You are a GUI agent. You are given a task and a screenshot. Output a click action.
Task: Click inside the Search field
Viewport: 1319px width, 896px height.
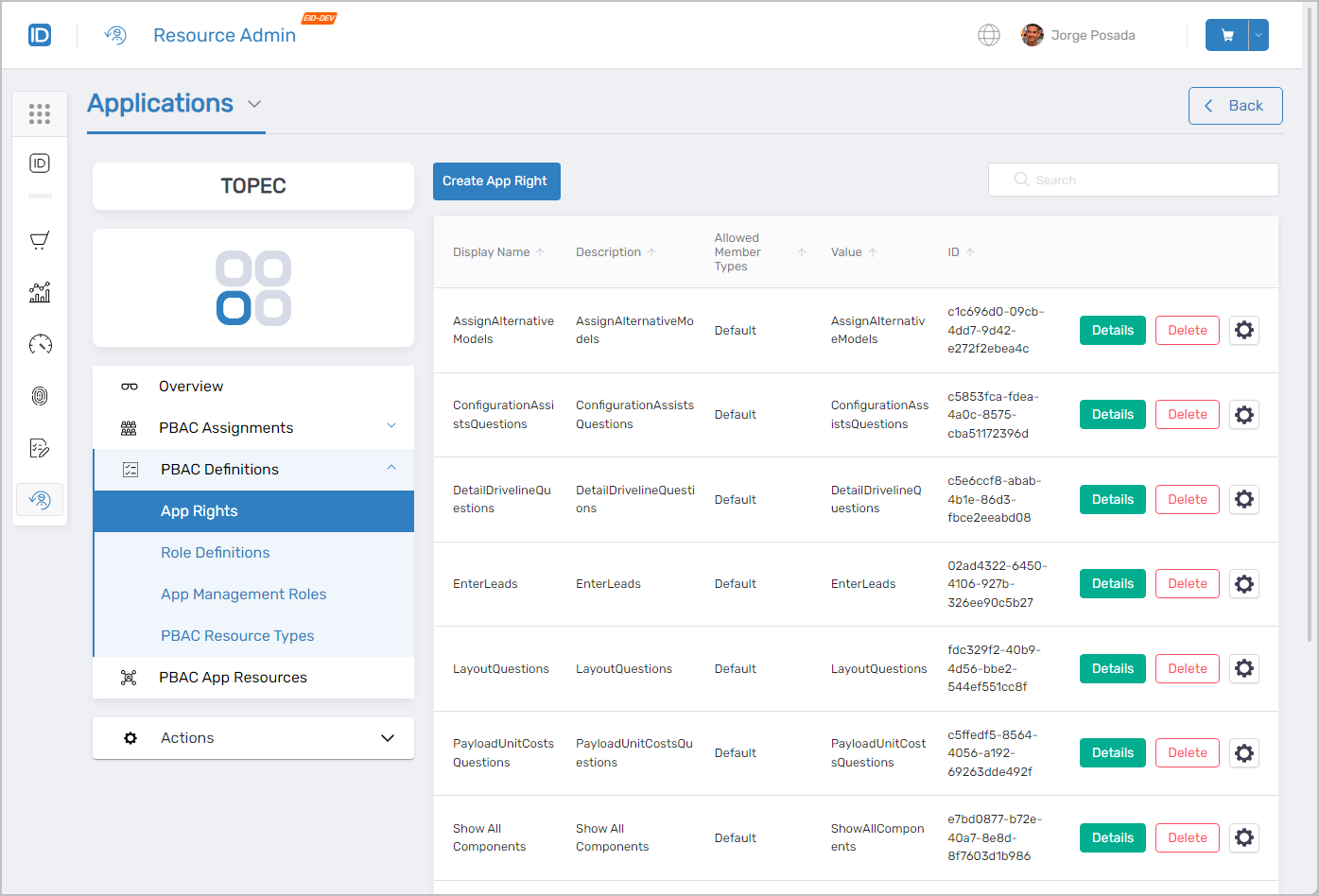point(1132,179)
